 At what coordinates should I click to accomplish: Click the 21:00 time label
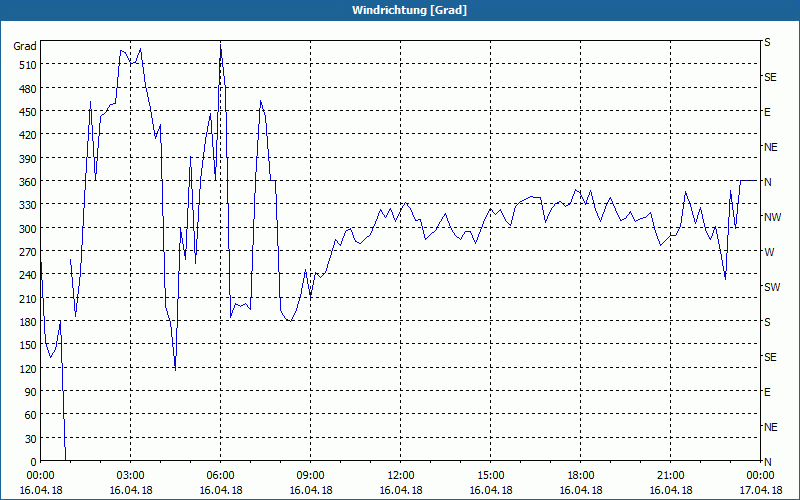[x=670, y=476]
